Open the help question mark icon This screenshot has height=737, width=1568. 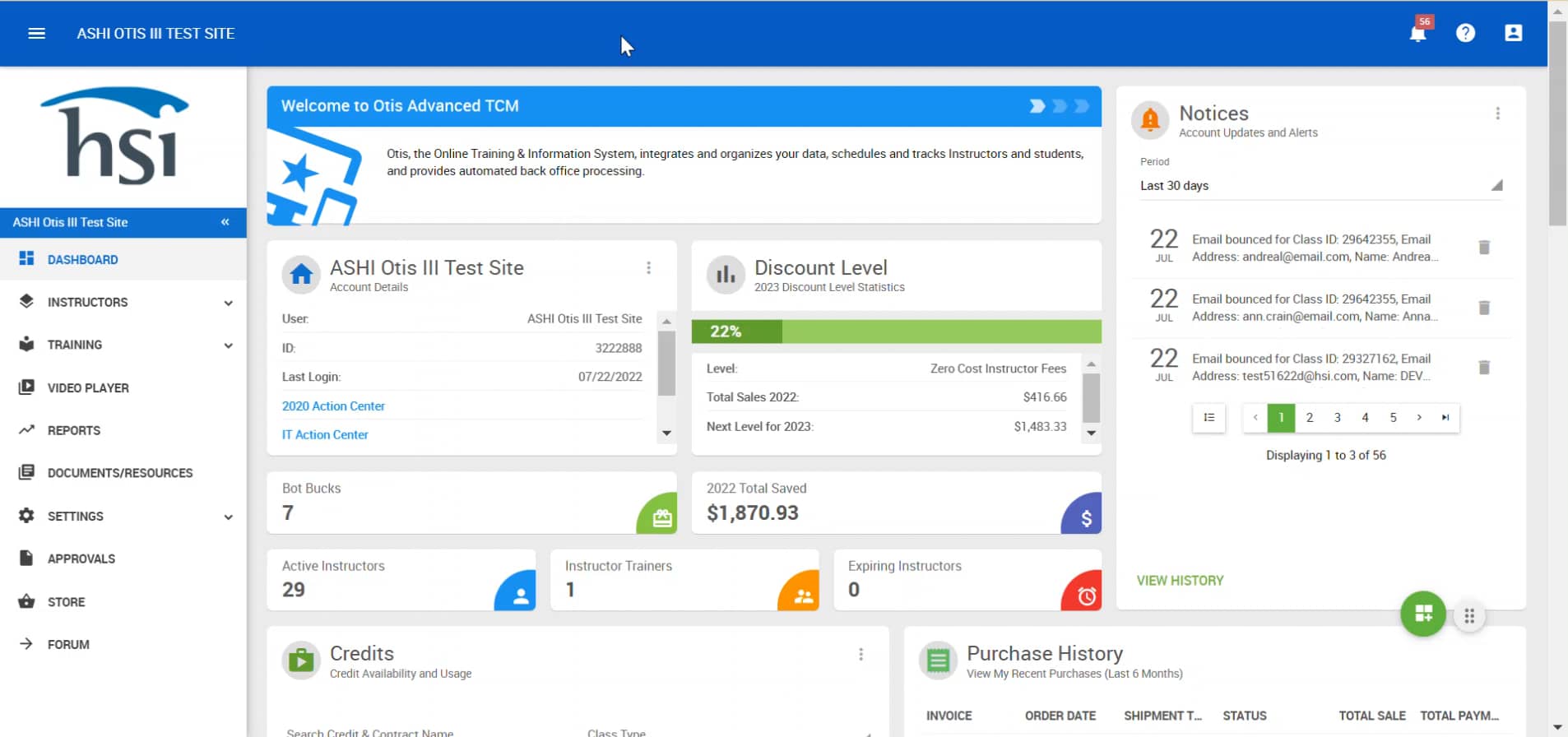click(1465, 33)
